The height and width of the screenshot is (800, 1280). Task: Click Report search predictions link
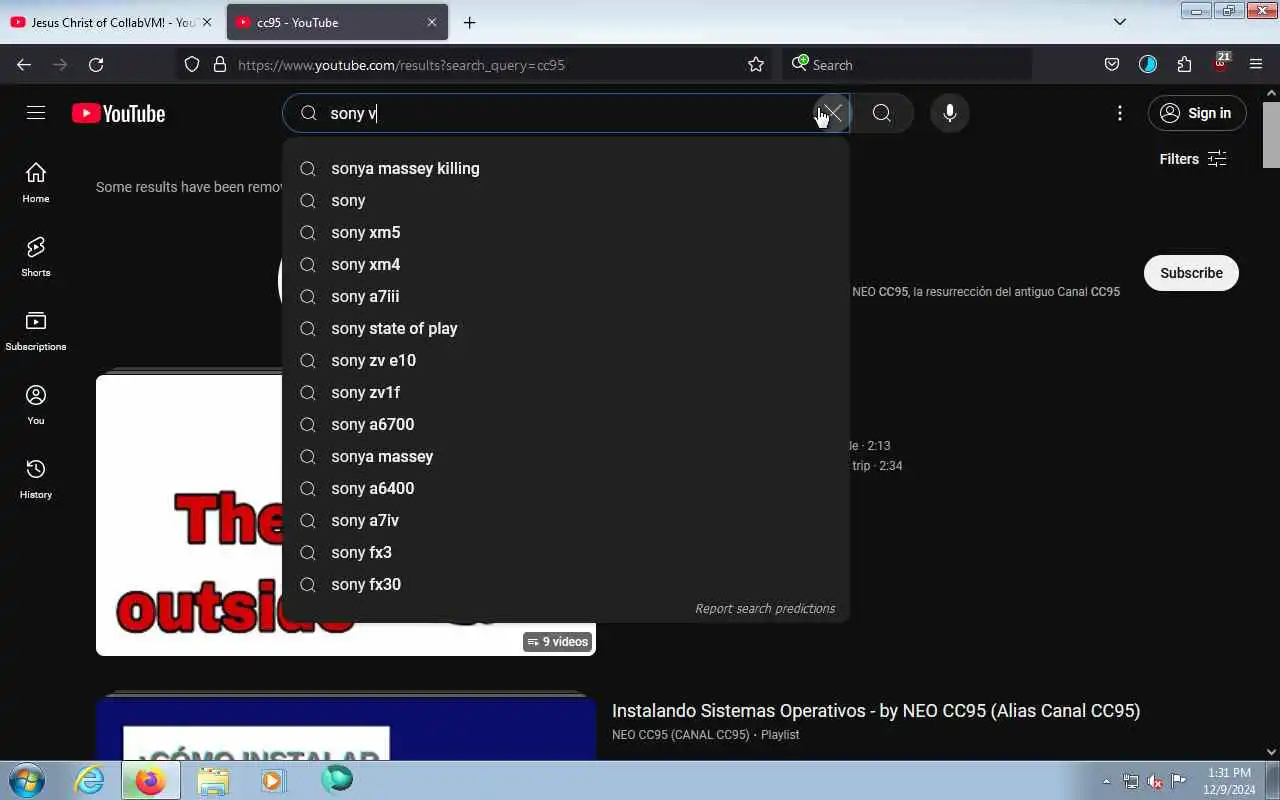tap(765, 608)
